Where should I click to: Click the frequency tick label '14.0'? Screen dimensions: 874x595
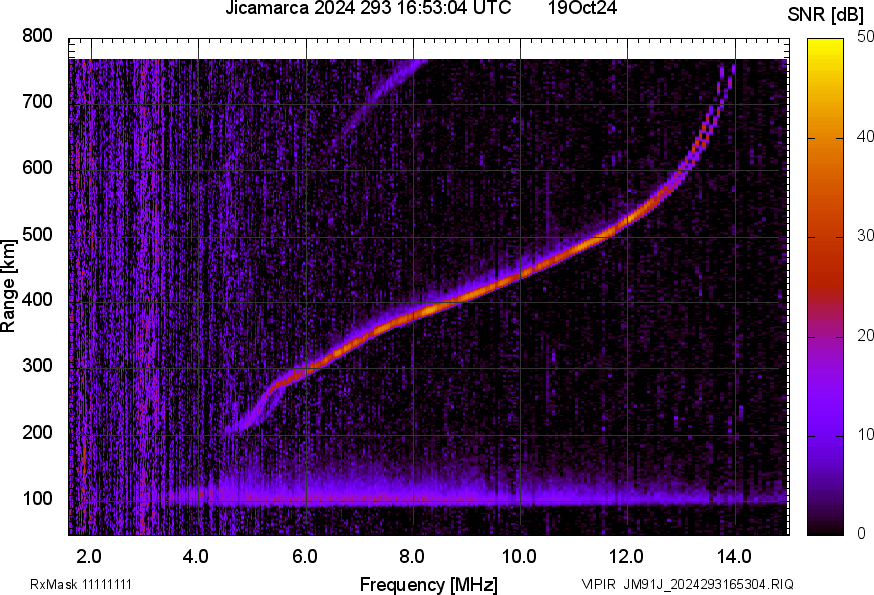click(735, 557)
